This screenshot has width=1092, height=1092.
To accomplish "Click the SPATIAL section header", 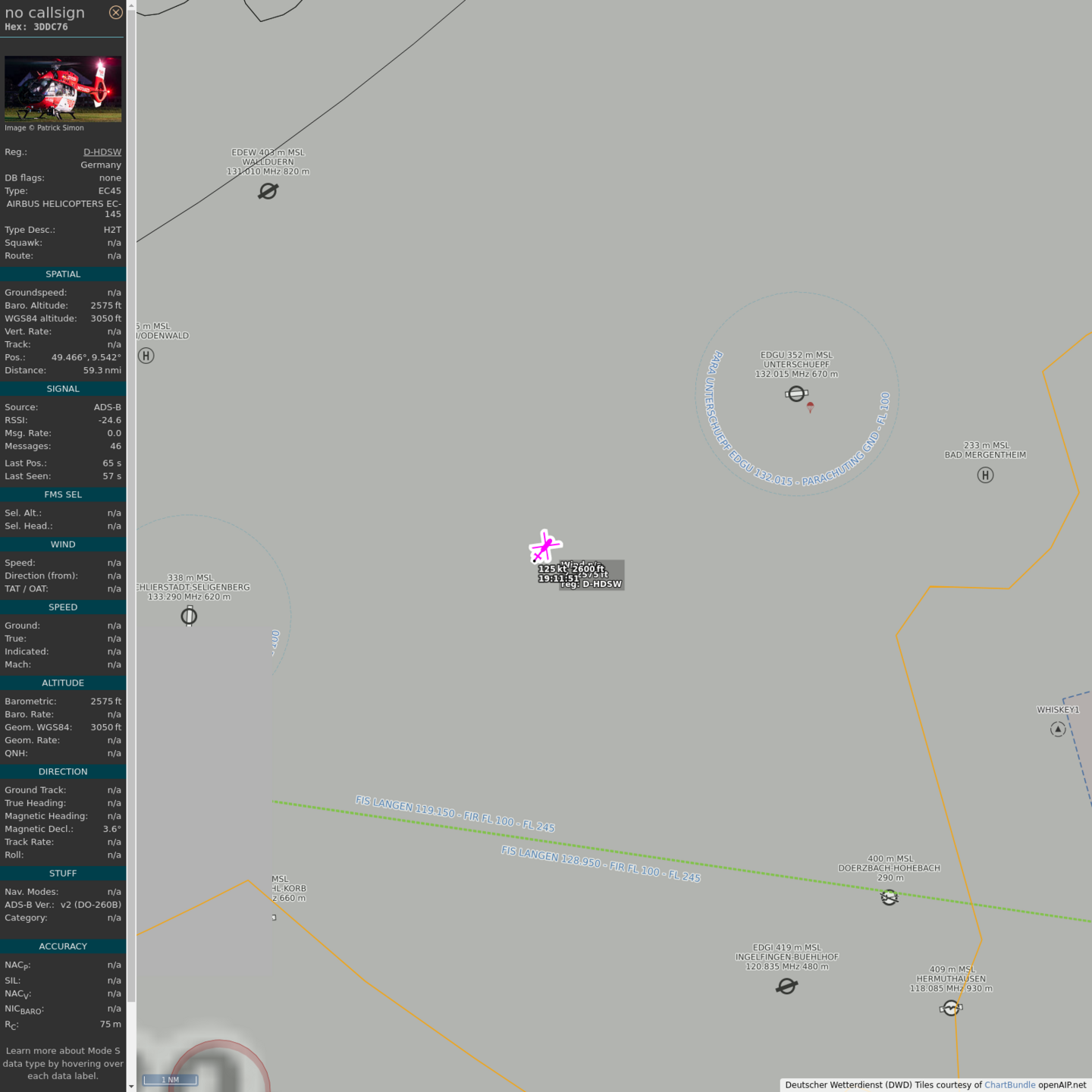I will pyautogui.click(x=63, y=275).
